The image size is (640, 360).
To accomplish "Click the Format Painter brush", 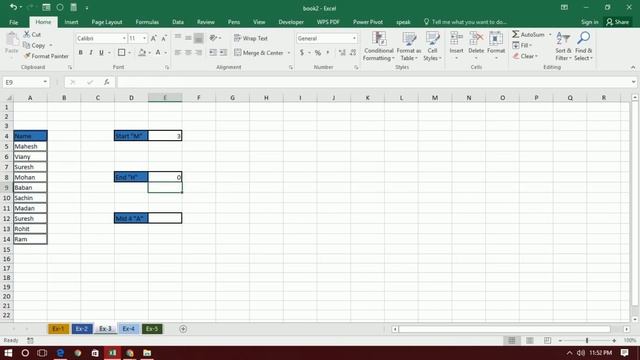I will point(46,56).
